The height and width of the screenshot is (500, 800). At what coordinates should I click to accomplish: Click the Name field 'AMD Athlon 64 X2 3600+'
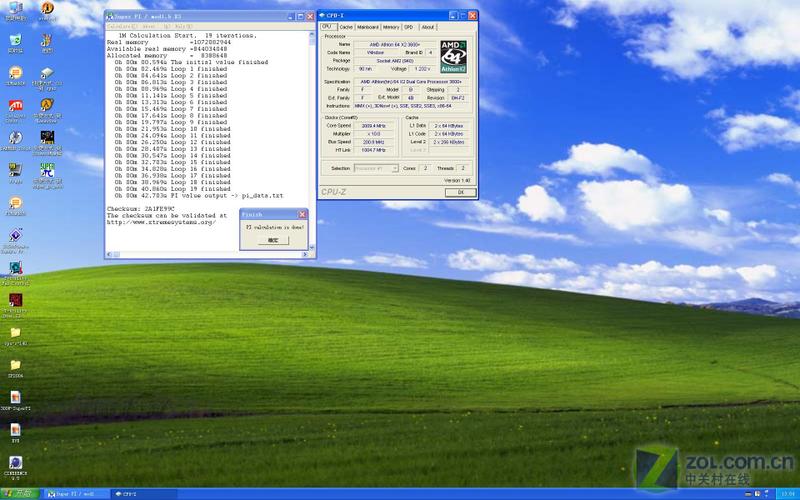click(395, 44)
